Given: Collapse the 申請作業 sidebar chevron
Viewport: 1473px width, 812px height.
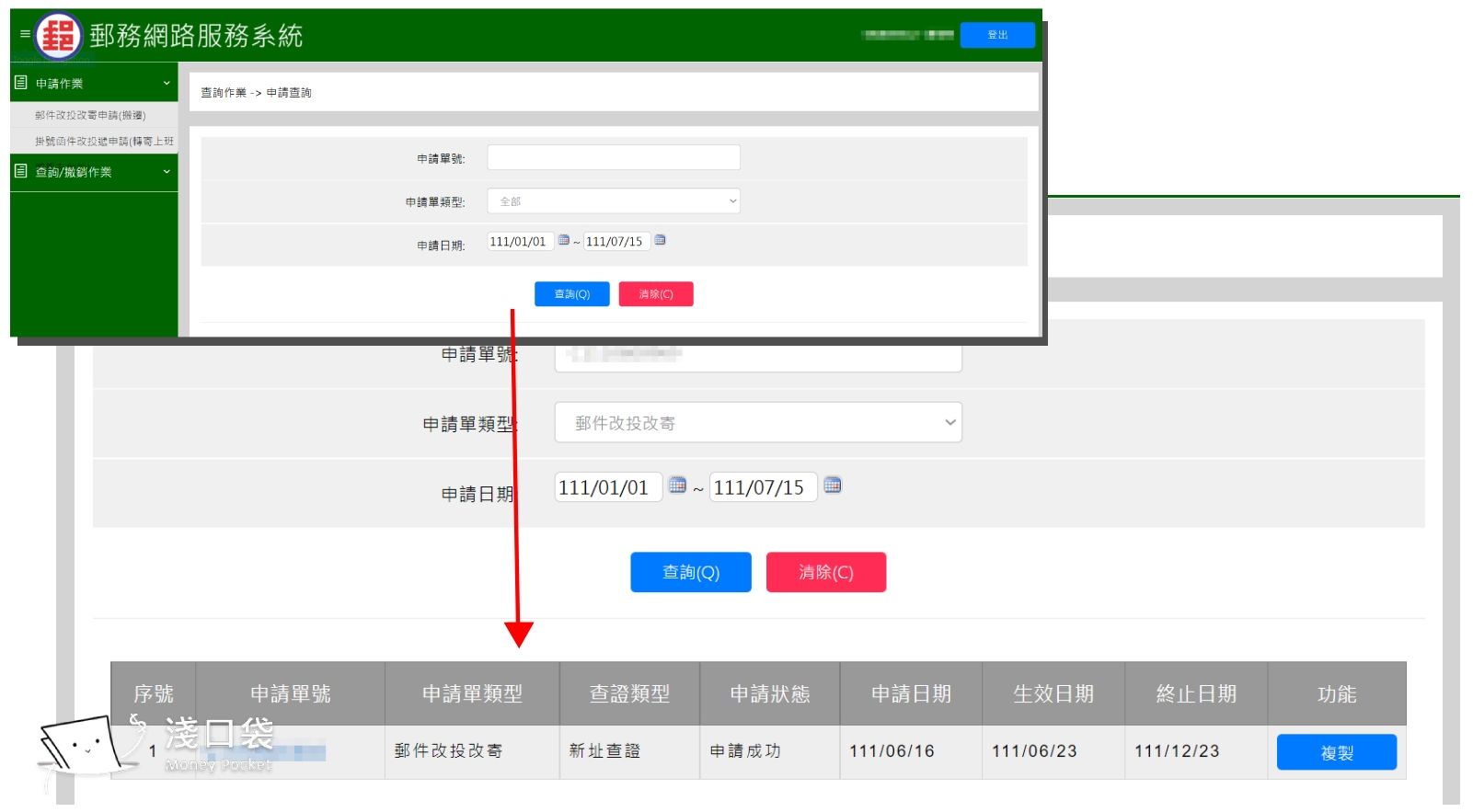Looking at the screenshot, I should 167,83.
